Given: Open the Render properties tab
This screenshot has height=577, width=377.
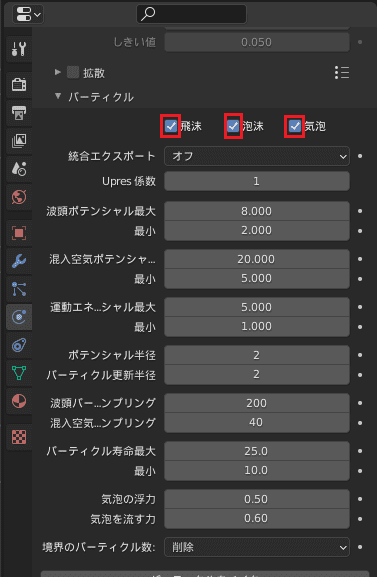Looking at the screenshot, I should click(x=19, y=85).
